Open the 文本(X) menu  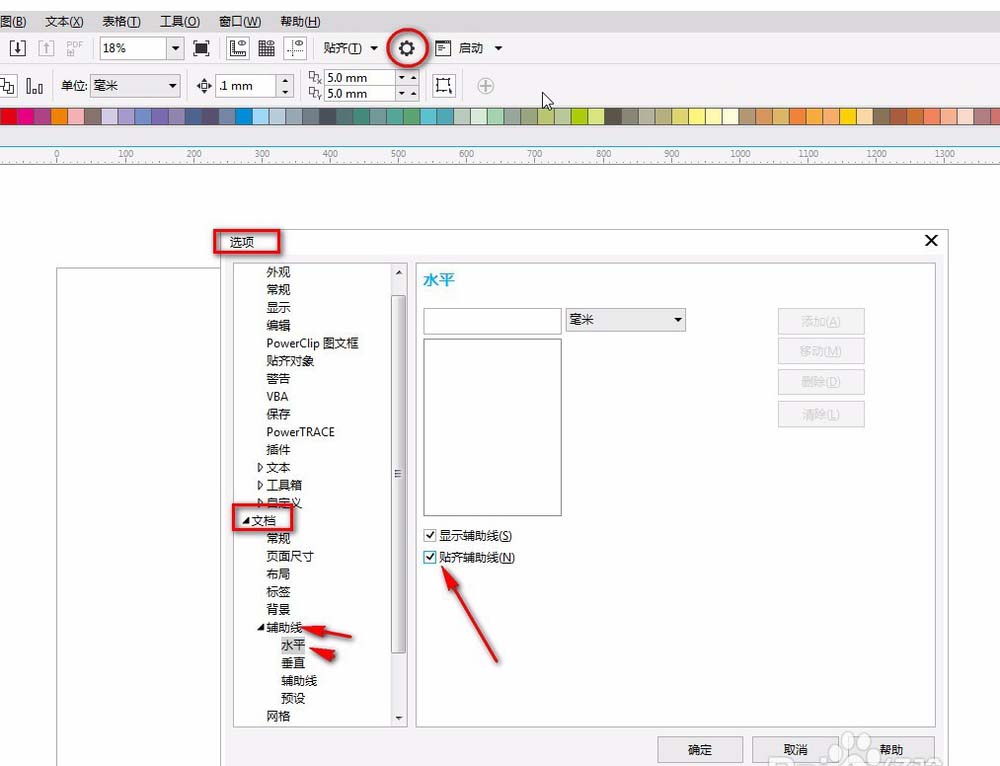pyautogui.click(x=64, y=22)
